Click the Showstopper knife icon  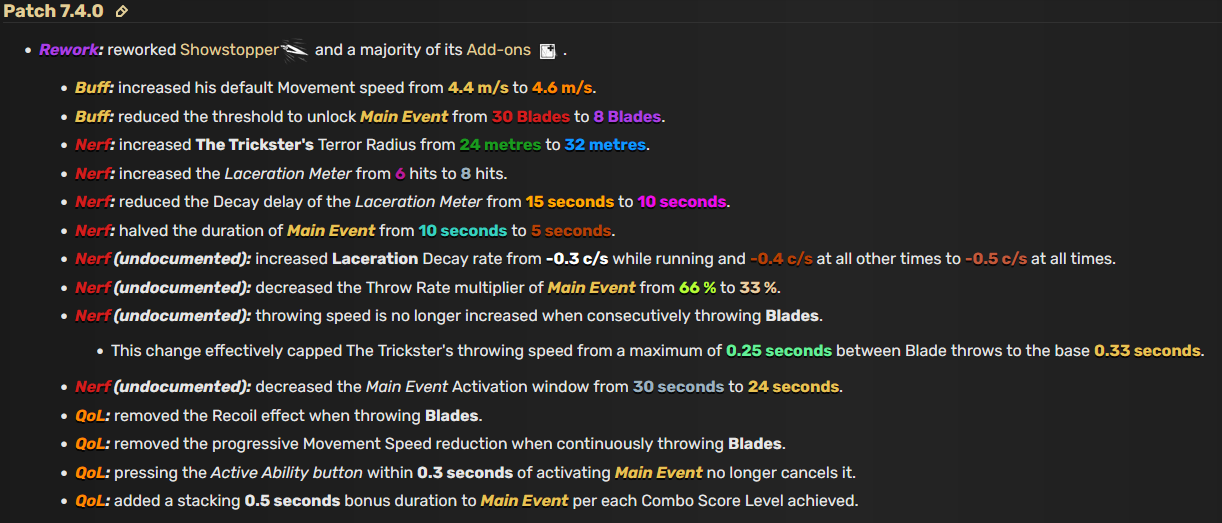point(295,49)
